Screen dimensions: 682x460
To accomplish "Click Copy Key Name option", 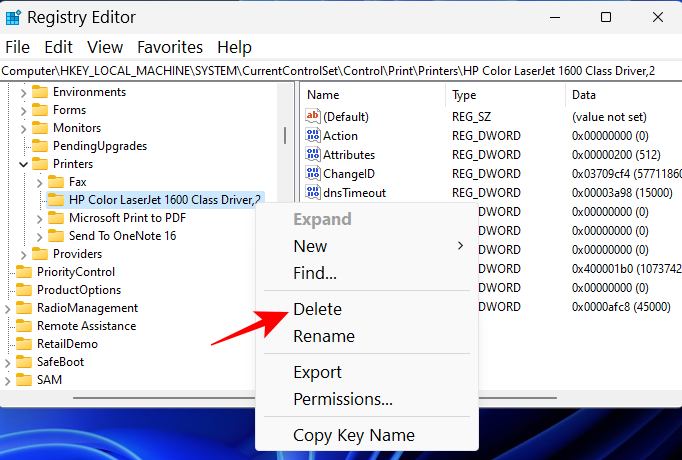I will pos(353,435).
